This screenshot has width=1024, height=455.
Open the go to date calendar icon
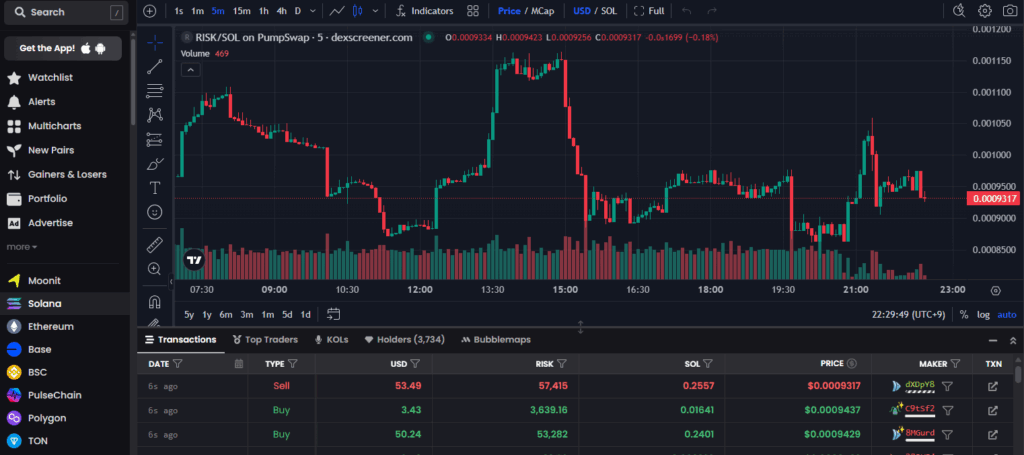334,314
